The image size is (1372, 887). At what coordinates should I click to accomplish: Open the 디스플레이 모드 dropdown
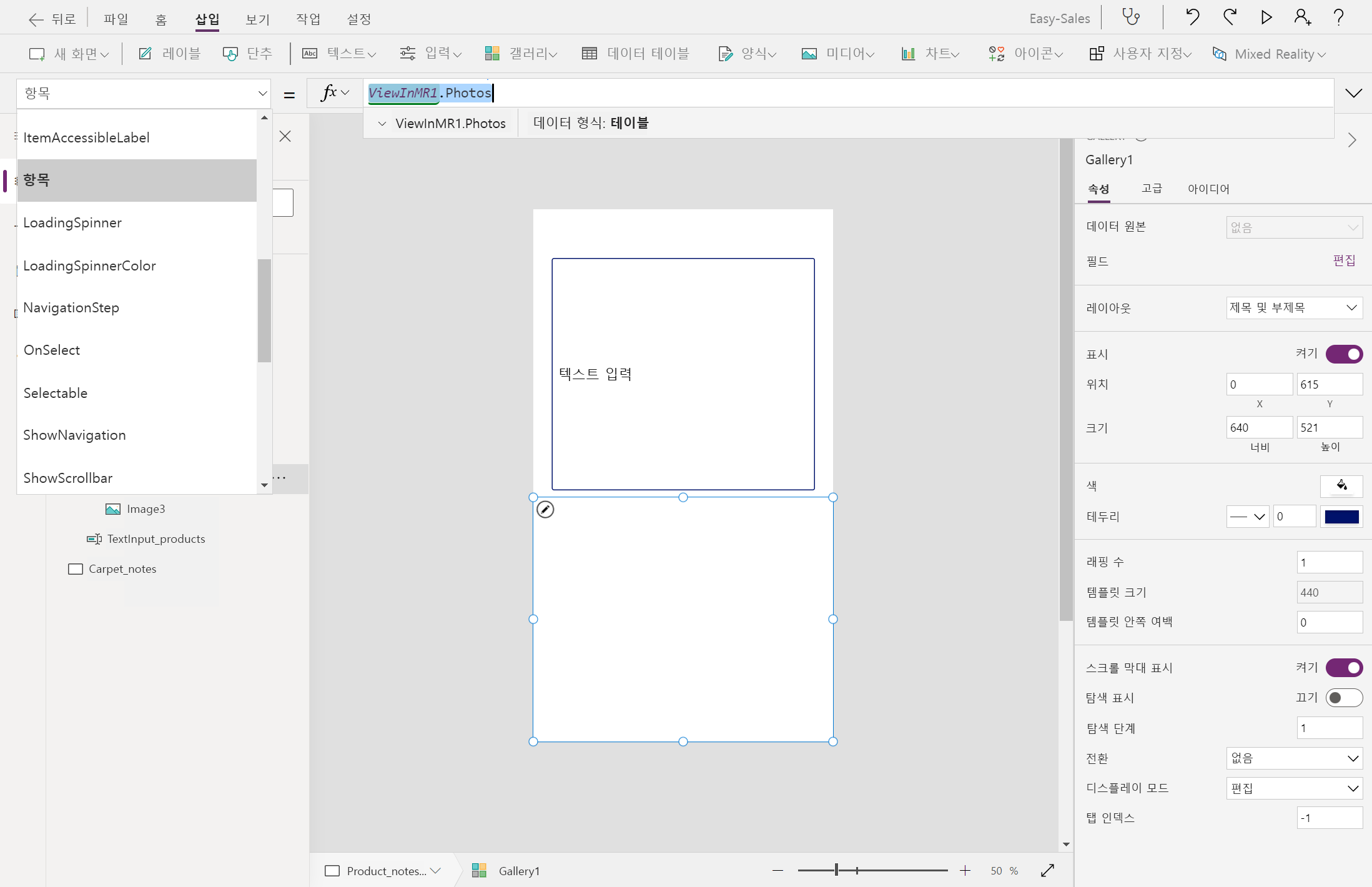1293,788
